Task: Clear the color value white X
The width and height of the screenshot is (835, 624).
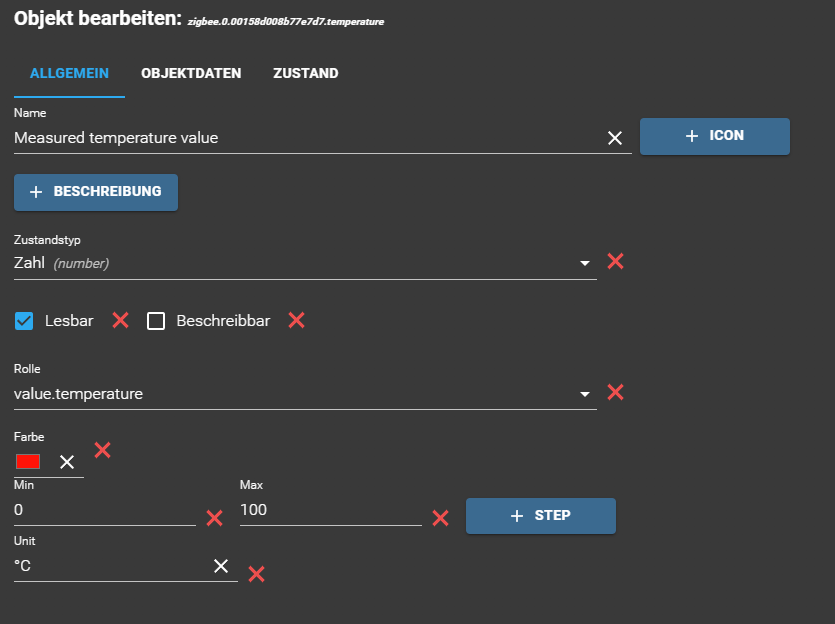Action: pyautogui.click(x=67, y=461)
